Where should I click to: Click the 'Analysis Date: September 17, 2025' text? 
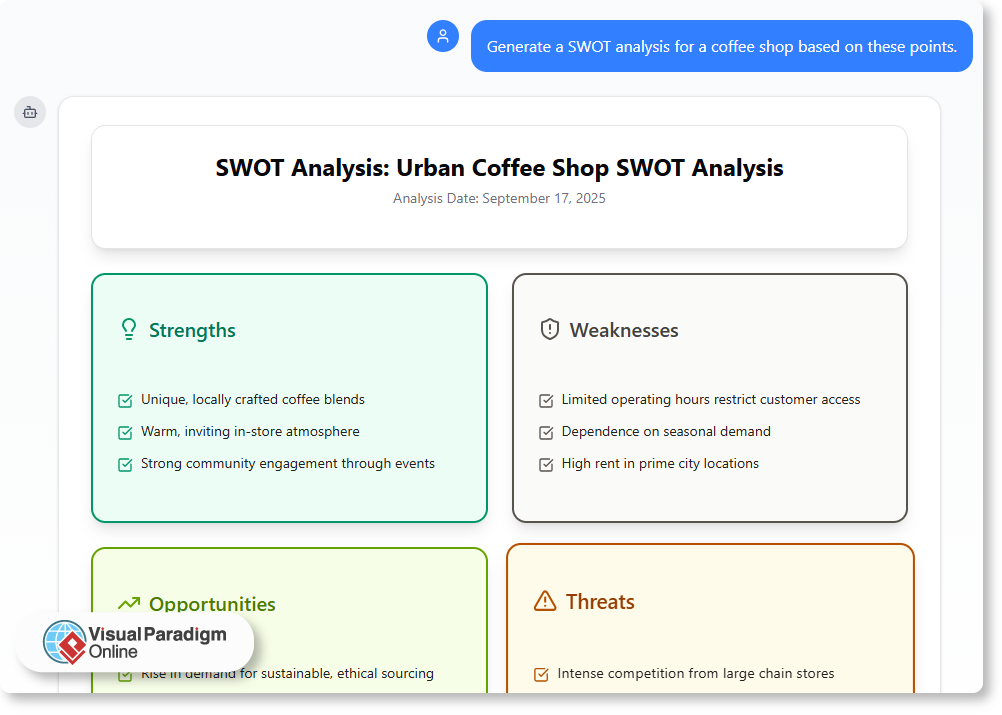click(x=499, y=198)
